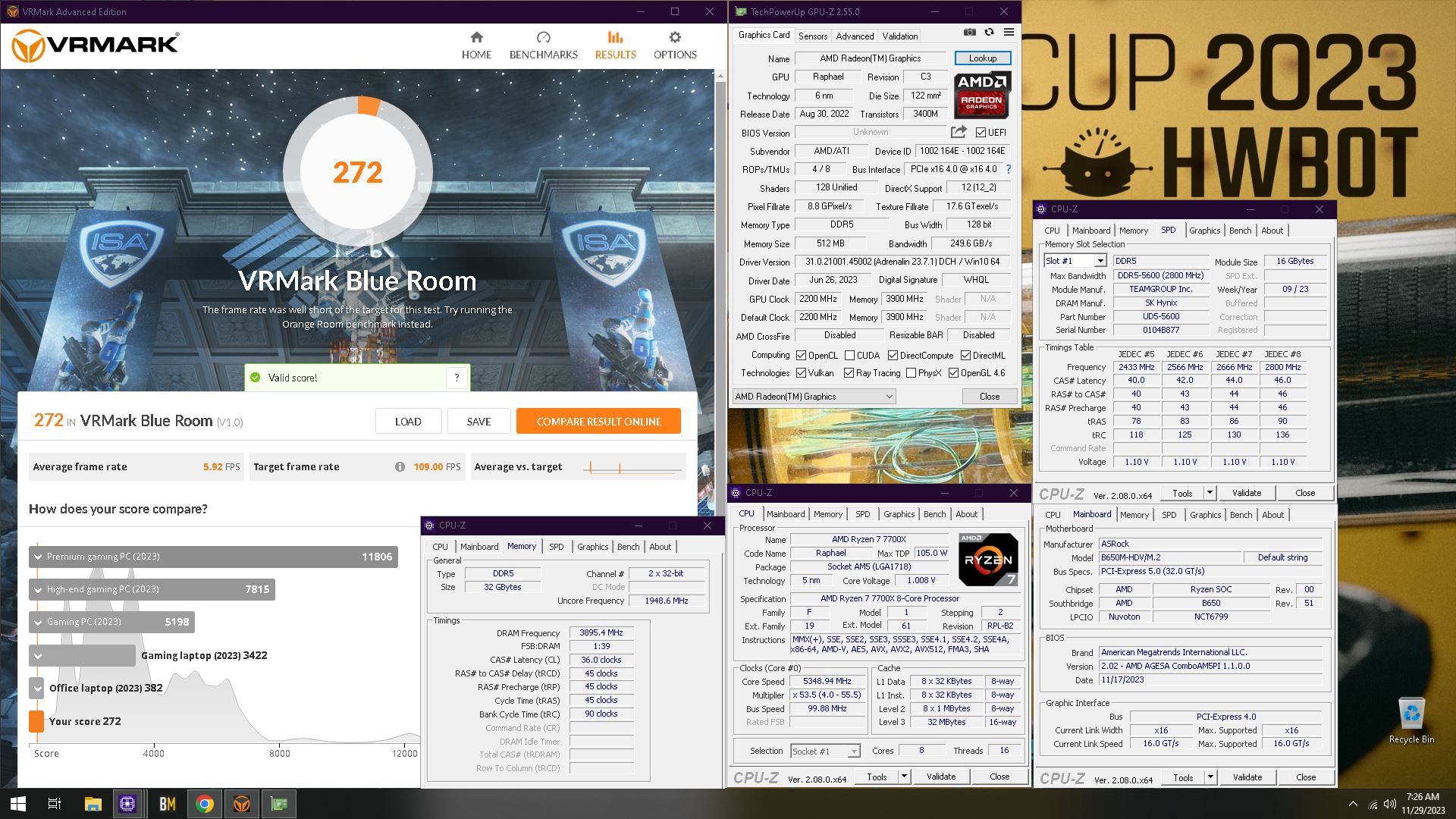Show hidden tray icons chevron

[x=1353, y=805]
